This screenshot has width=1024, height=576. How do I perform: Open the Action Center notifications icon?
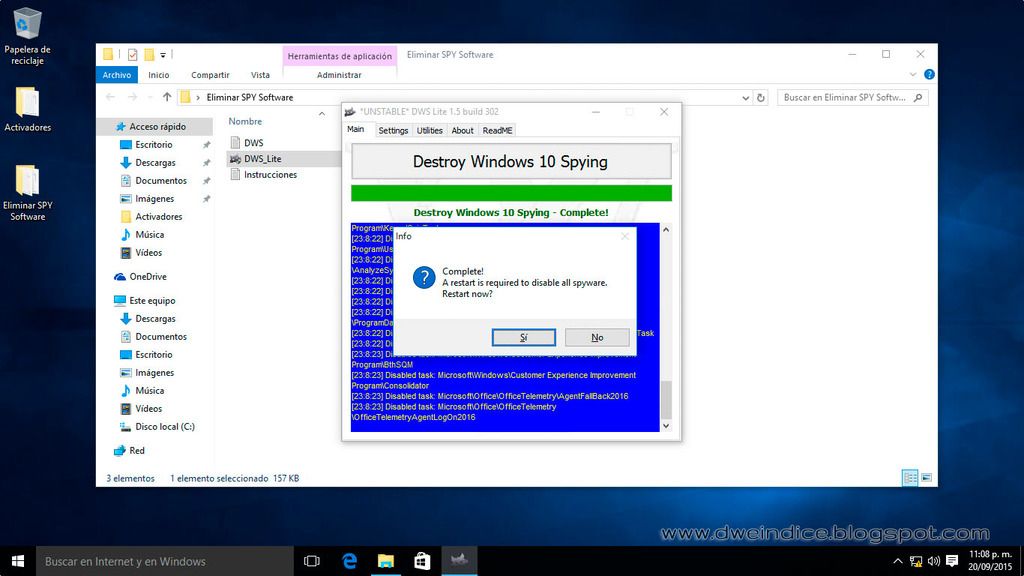click(951, 561)
